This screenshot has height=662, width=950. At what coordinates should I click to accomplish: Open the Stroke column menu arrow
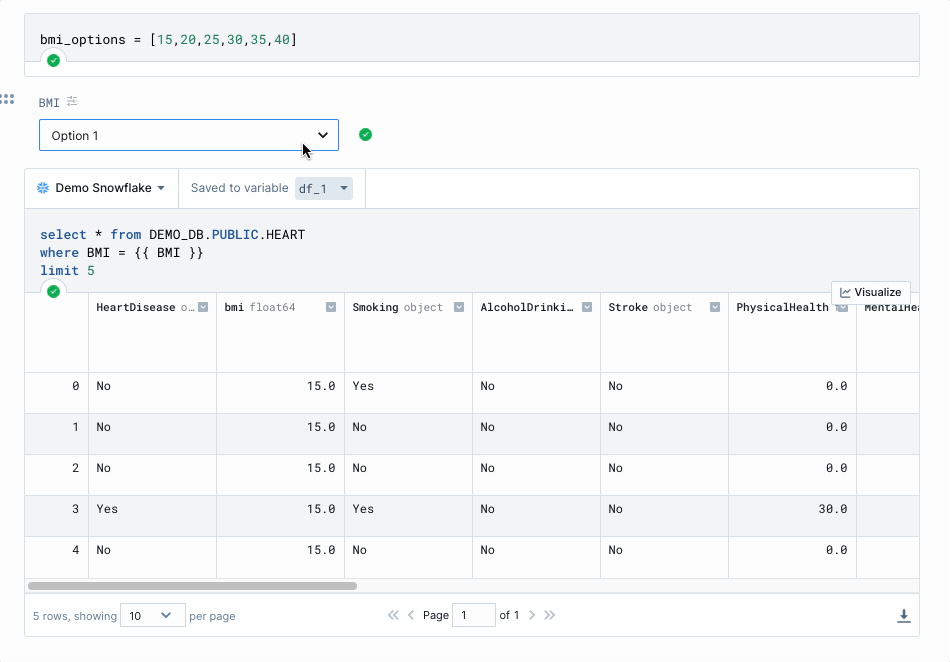[x=715, y=307]
